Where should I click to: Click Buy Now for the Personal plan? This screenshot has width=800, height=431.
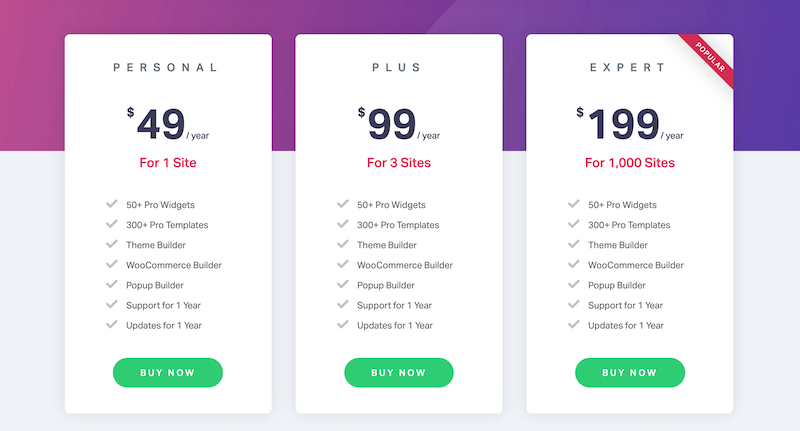(167, 372)
